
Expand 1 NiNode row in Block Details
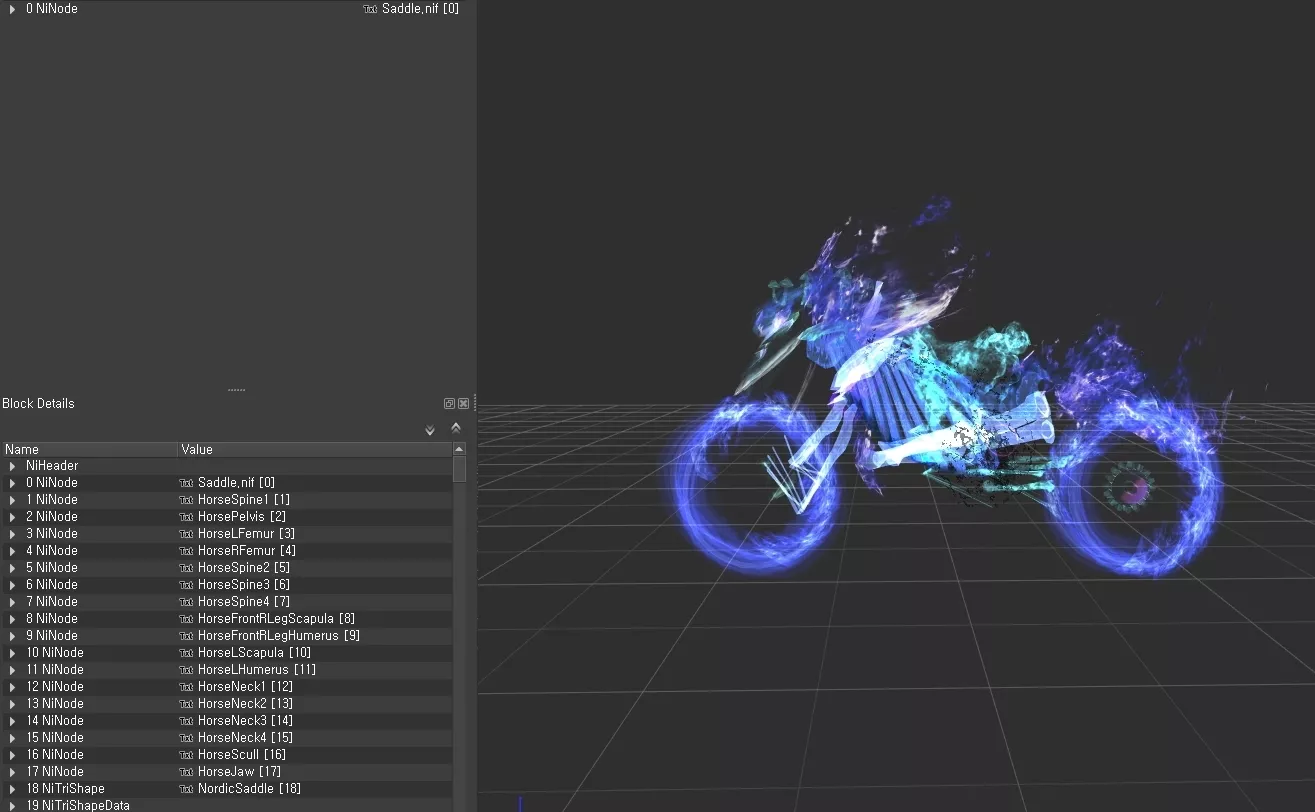pyautogui.click(x=12, y=500)
